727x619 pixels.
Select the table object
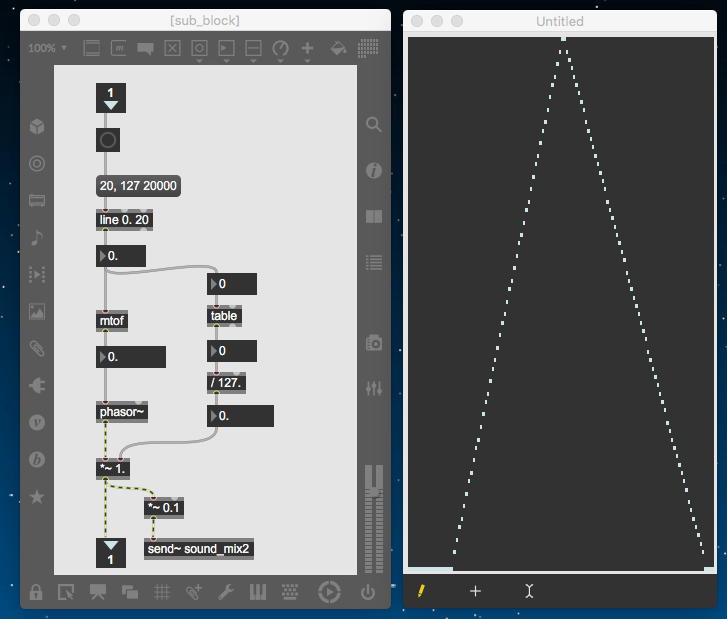click(x=224, y=316)
